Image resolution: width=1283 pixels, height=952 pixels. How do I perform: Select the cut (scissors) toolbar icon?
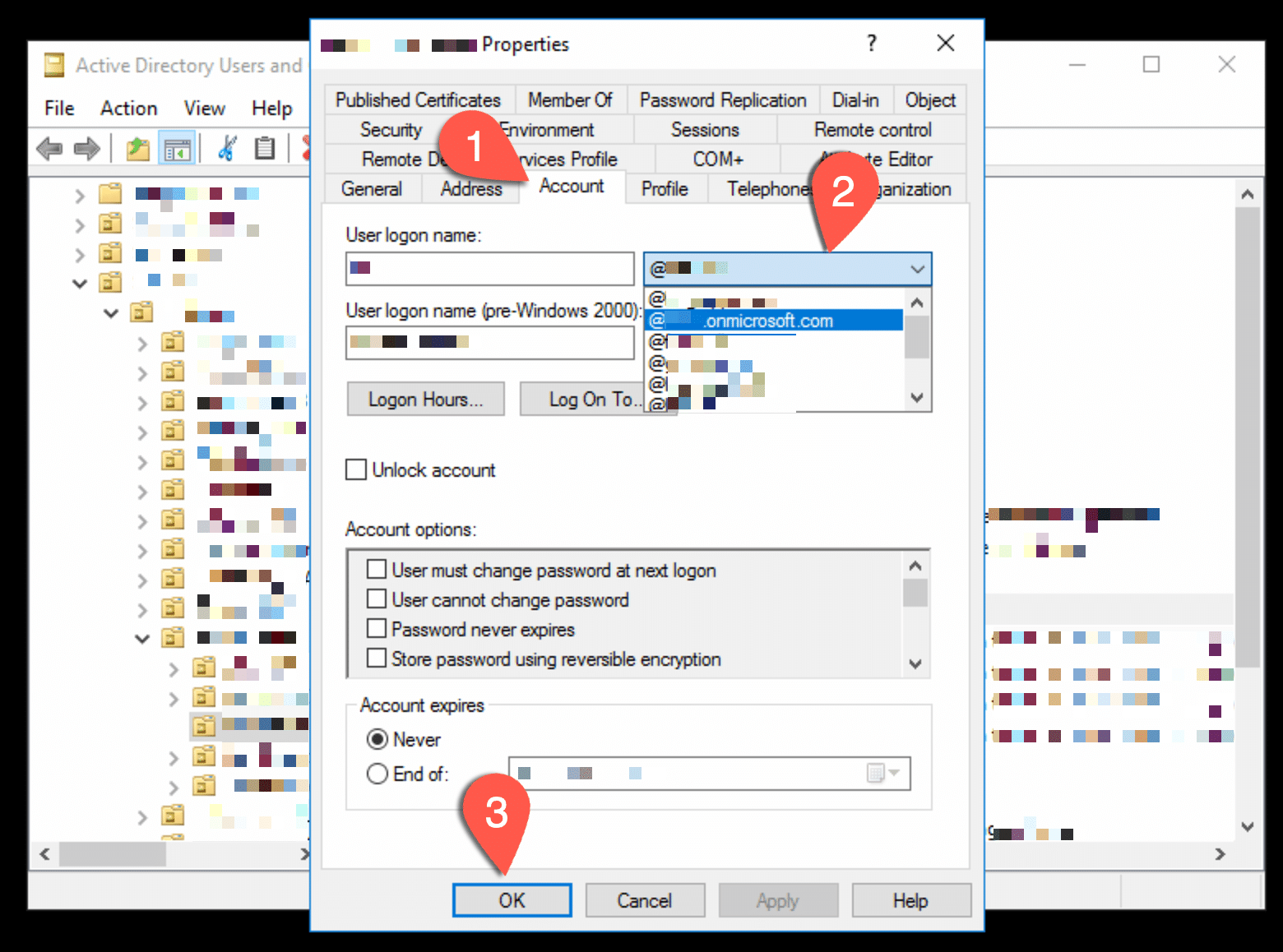tap(227, 149)
